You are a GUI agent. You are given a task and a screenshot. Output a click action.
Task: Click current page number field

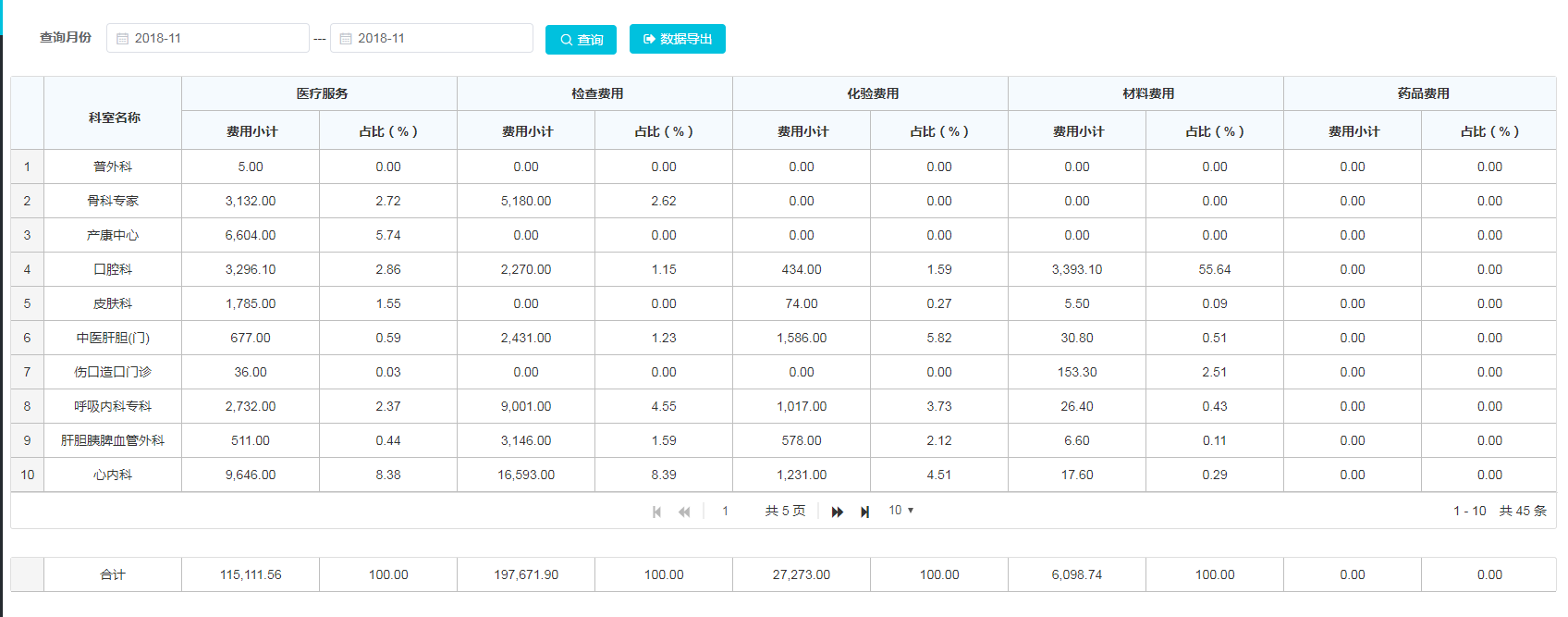(726, 511)
